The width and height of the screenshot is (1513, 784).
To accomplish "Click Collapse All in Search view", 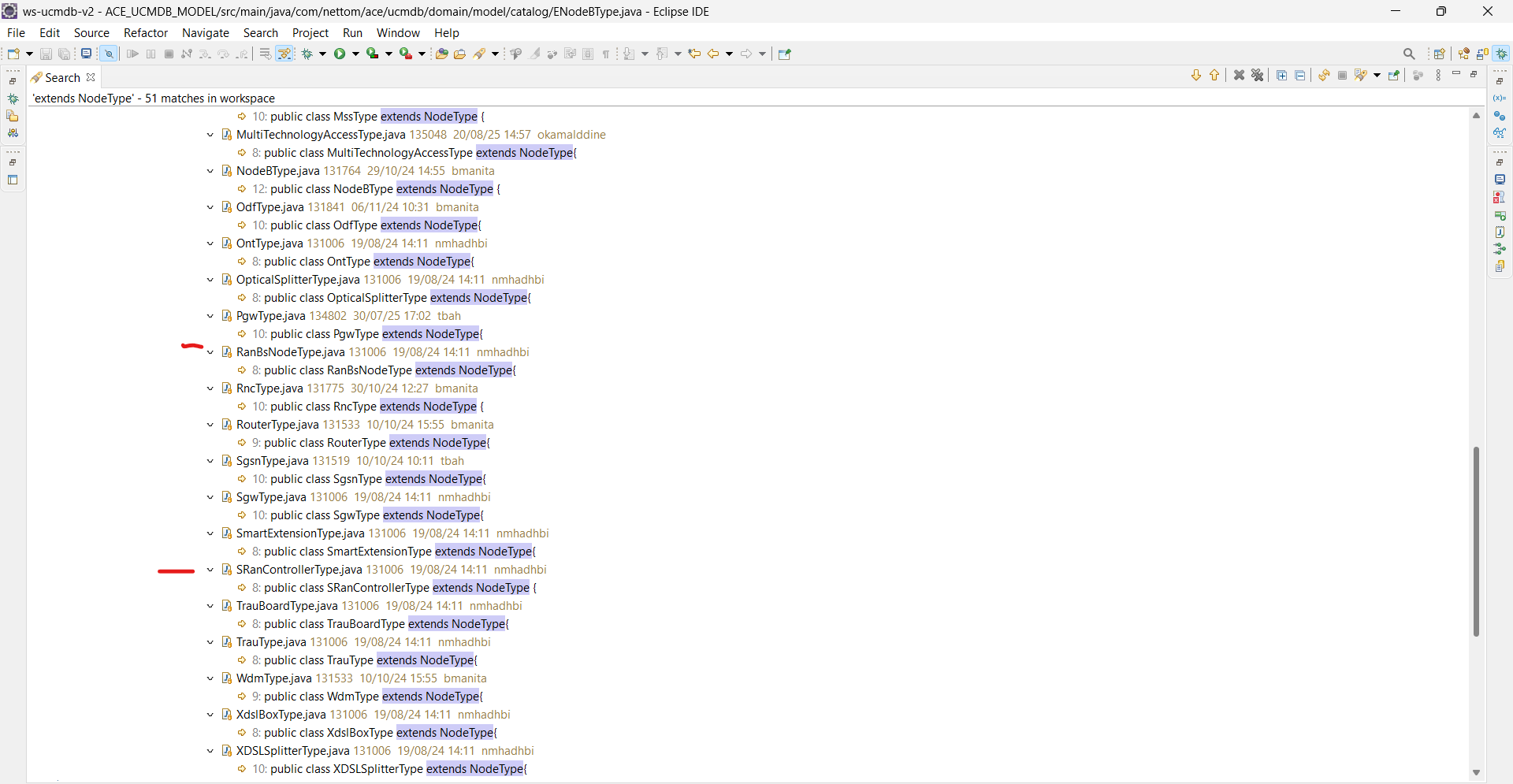I will pyautogui.click(x=1300, y=76).
